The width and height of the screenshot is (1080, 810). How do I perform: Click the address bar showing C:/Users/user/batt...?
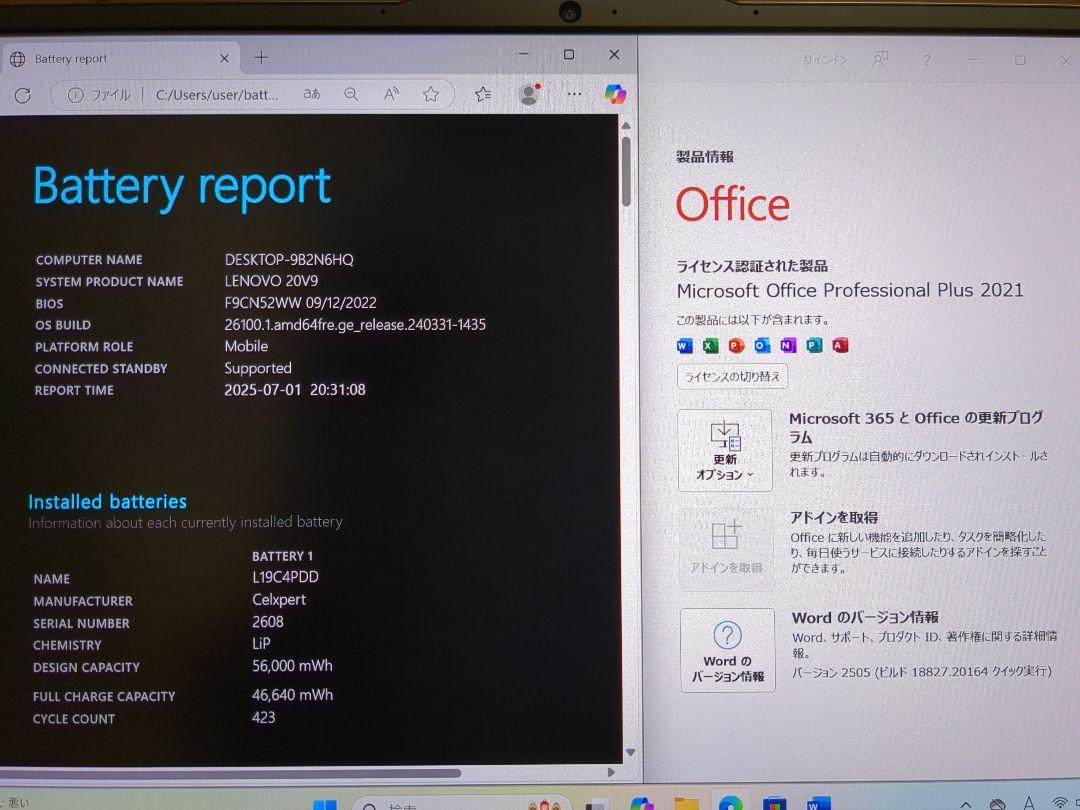coord(217,95)
